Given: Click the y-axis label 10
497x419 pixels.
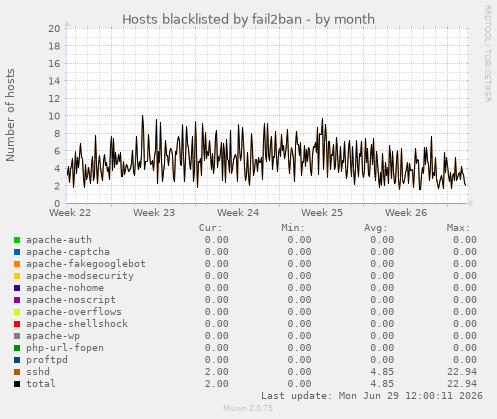Looking at the screenshot, I should click(54, 116).
